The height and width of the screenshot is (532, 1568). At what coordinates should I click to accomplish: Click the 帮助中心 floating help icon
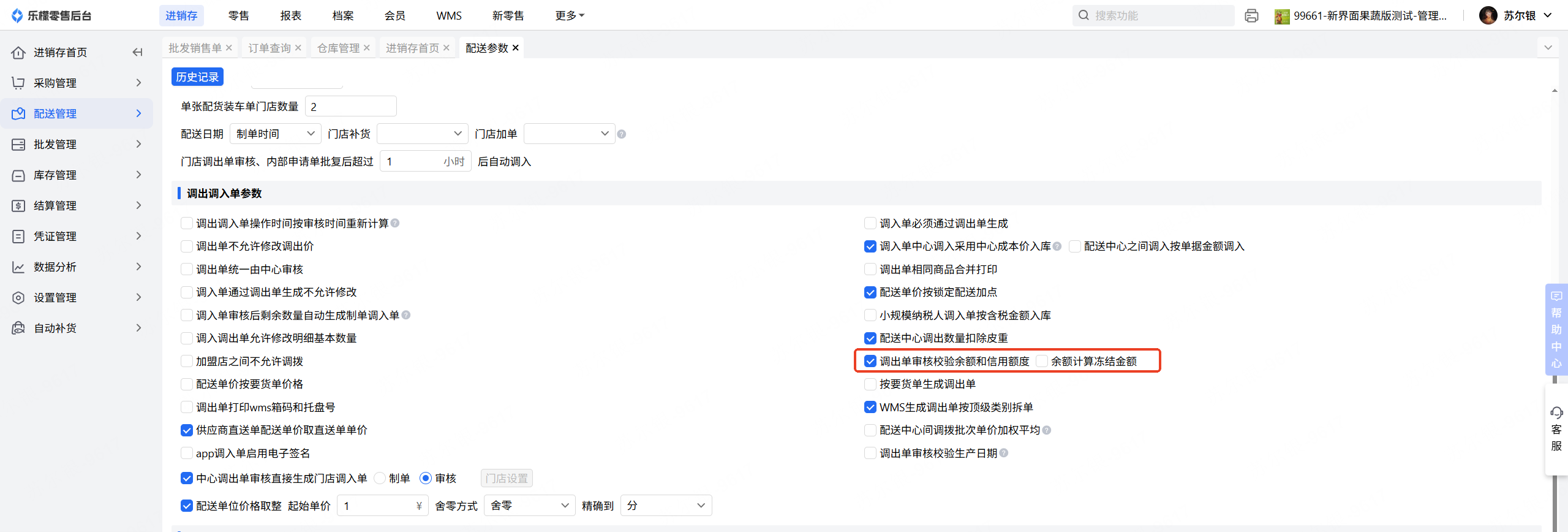click(x=1556, y=297)
